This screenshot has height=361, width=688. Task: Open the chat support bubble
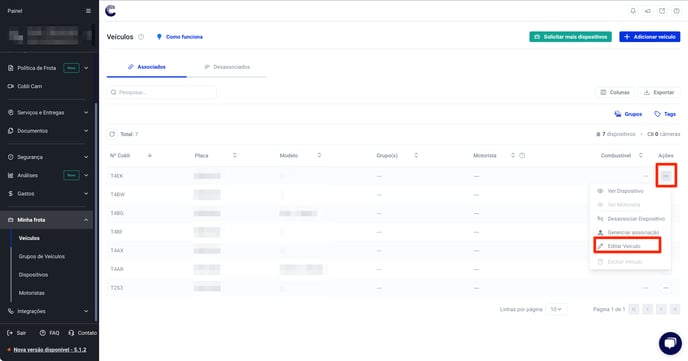point(670,343)
